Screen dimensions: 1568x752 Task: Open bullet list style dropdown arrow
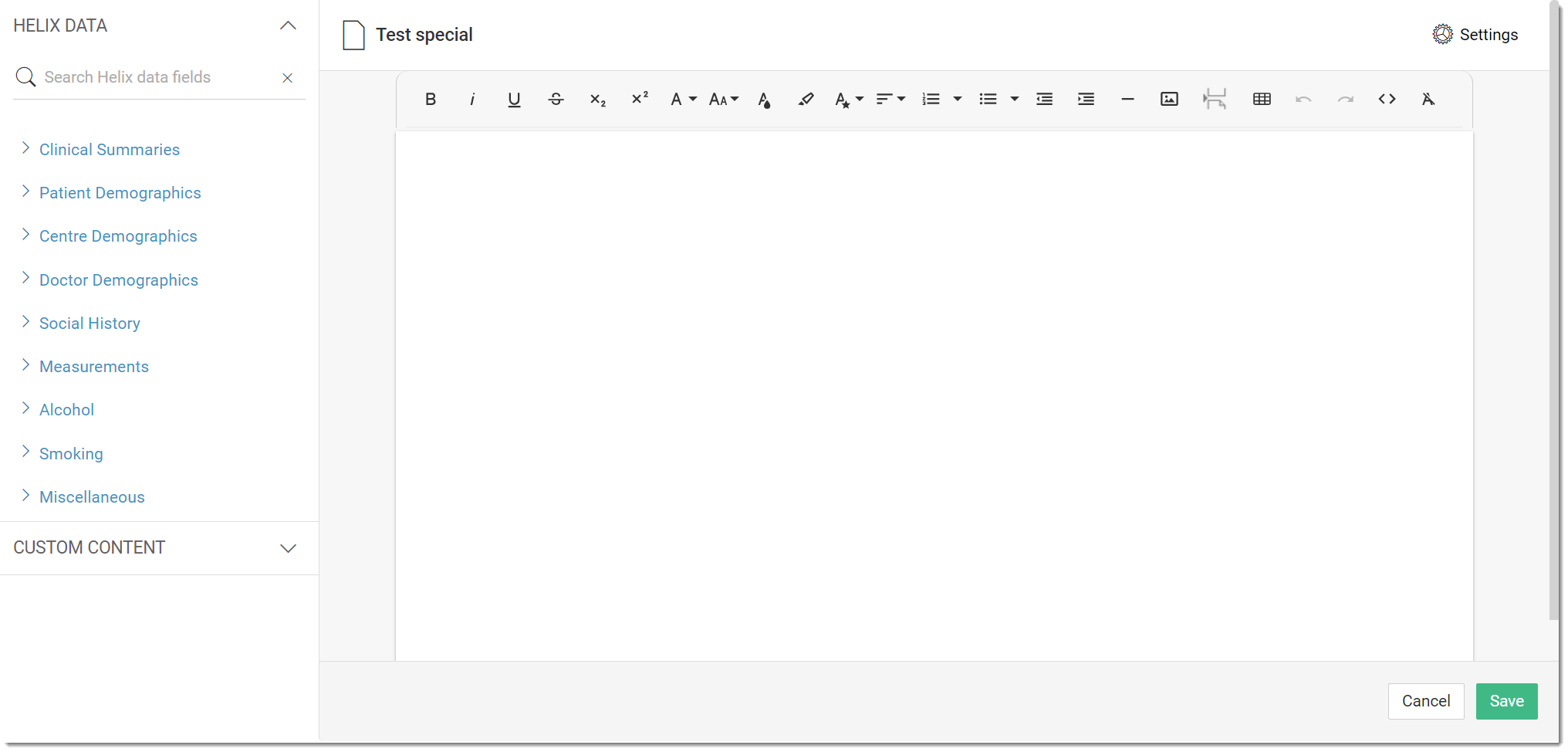point(1015,99)
